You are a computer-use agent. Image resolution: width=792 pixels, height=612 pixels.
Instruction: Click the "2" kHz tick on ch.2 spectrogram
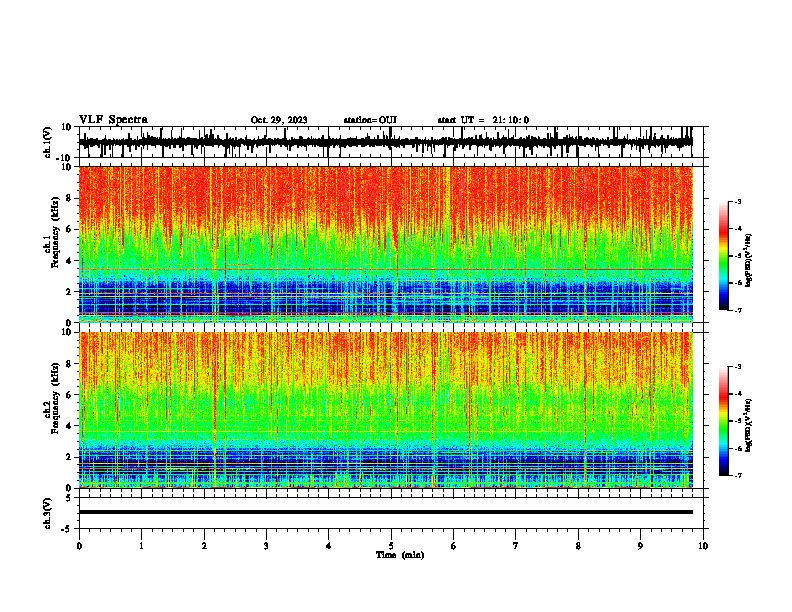click(70, 457)
